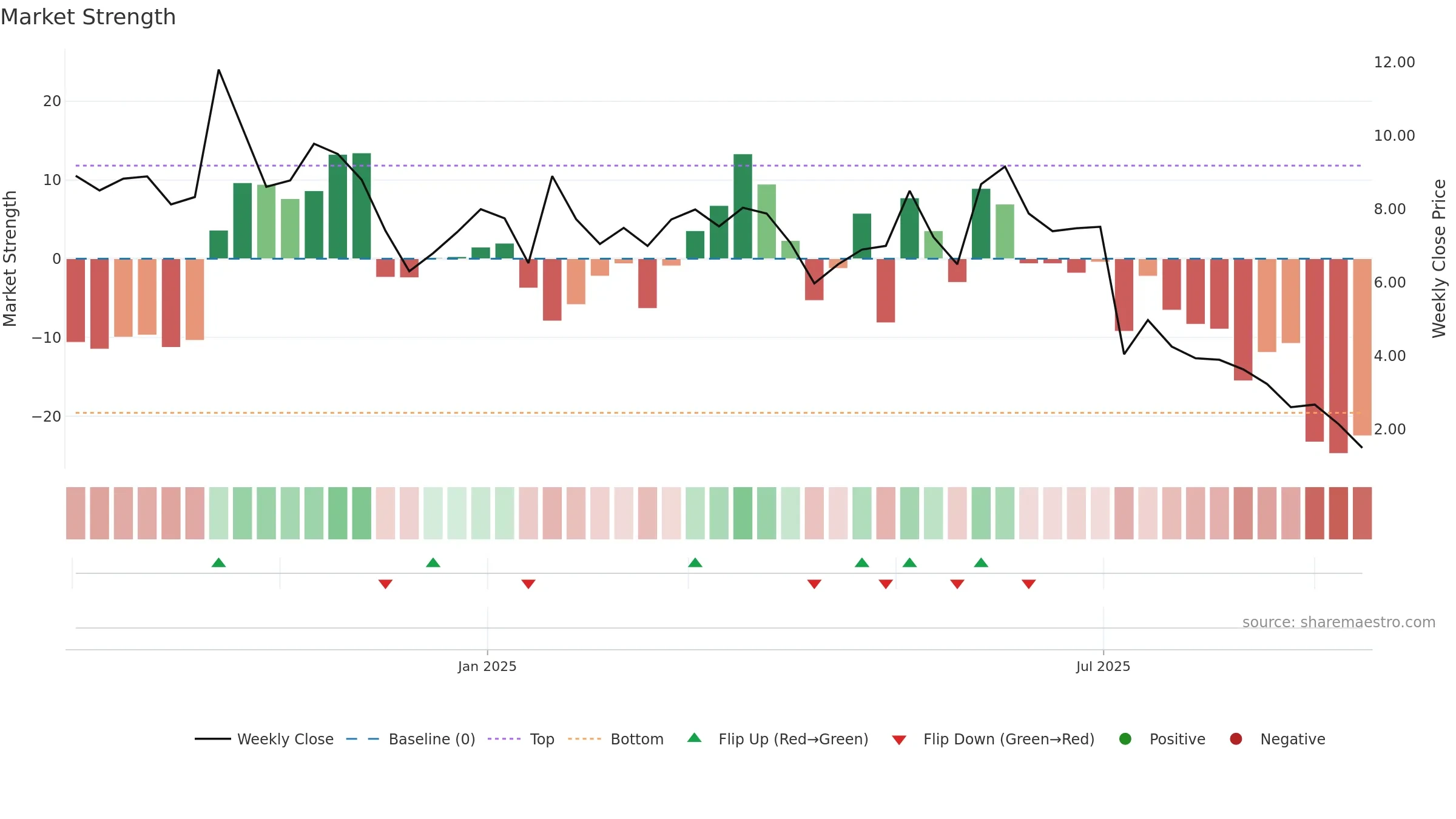This screenshot has width=1456, height=819.
Task: Click the last heat-strip cell at far right
Action: 1362,513
